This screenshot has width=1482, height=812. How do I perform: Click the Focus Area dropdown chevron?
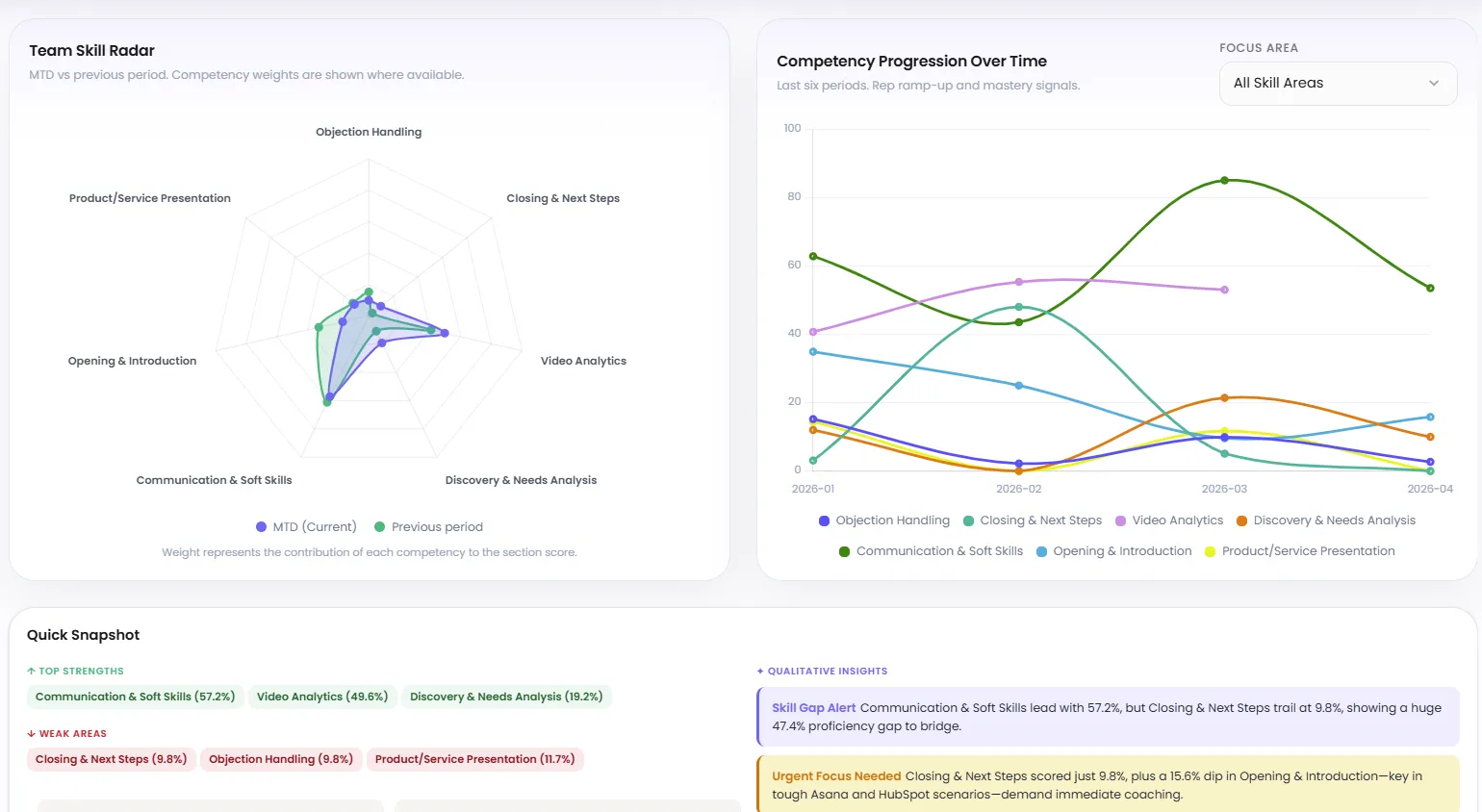1434,83
